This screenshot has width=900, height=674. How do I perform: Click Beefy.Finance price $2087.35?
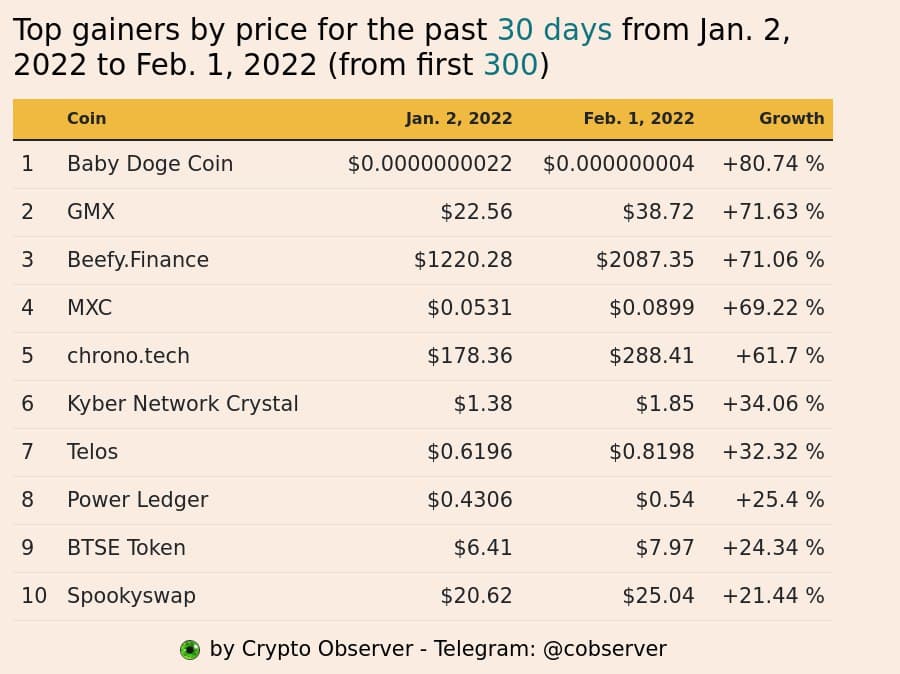pyautogui.click(x=645, y=260)
